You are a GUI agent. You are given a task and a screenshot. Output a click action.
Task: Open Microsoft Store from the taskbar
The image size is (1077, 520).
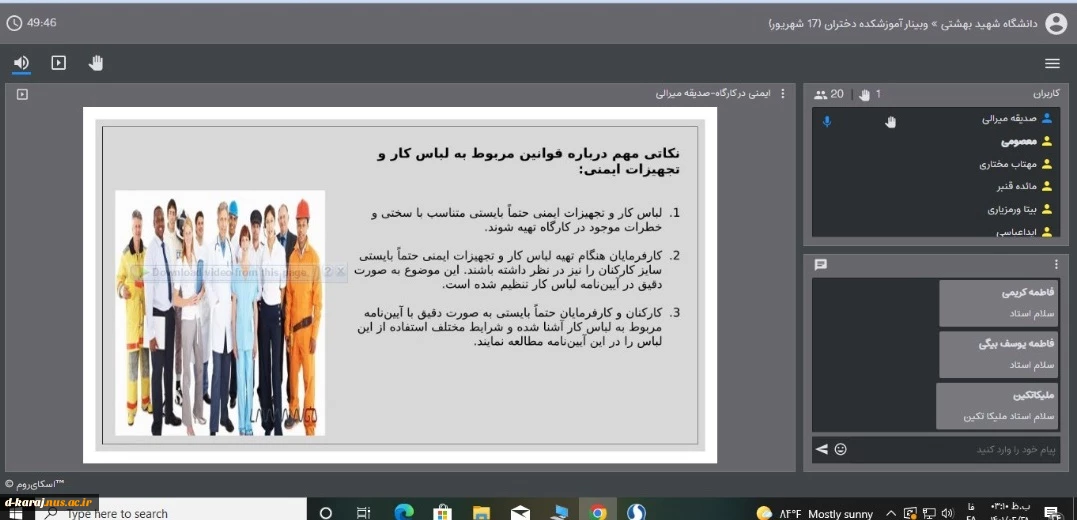coord(442,512)
